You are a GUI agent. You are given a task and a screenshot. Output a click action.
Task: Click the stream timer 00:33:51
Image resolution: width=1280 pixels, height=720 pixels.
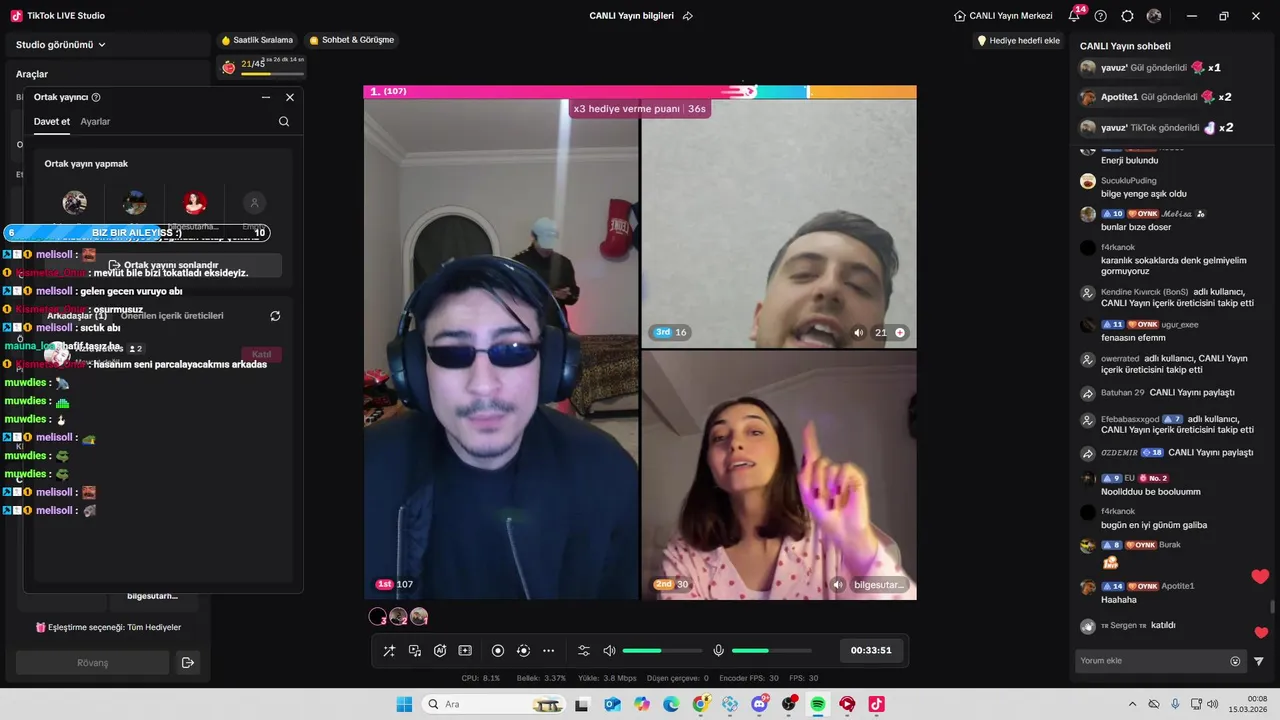(x=871, y=650)
